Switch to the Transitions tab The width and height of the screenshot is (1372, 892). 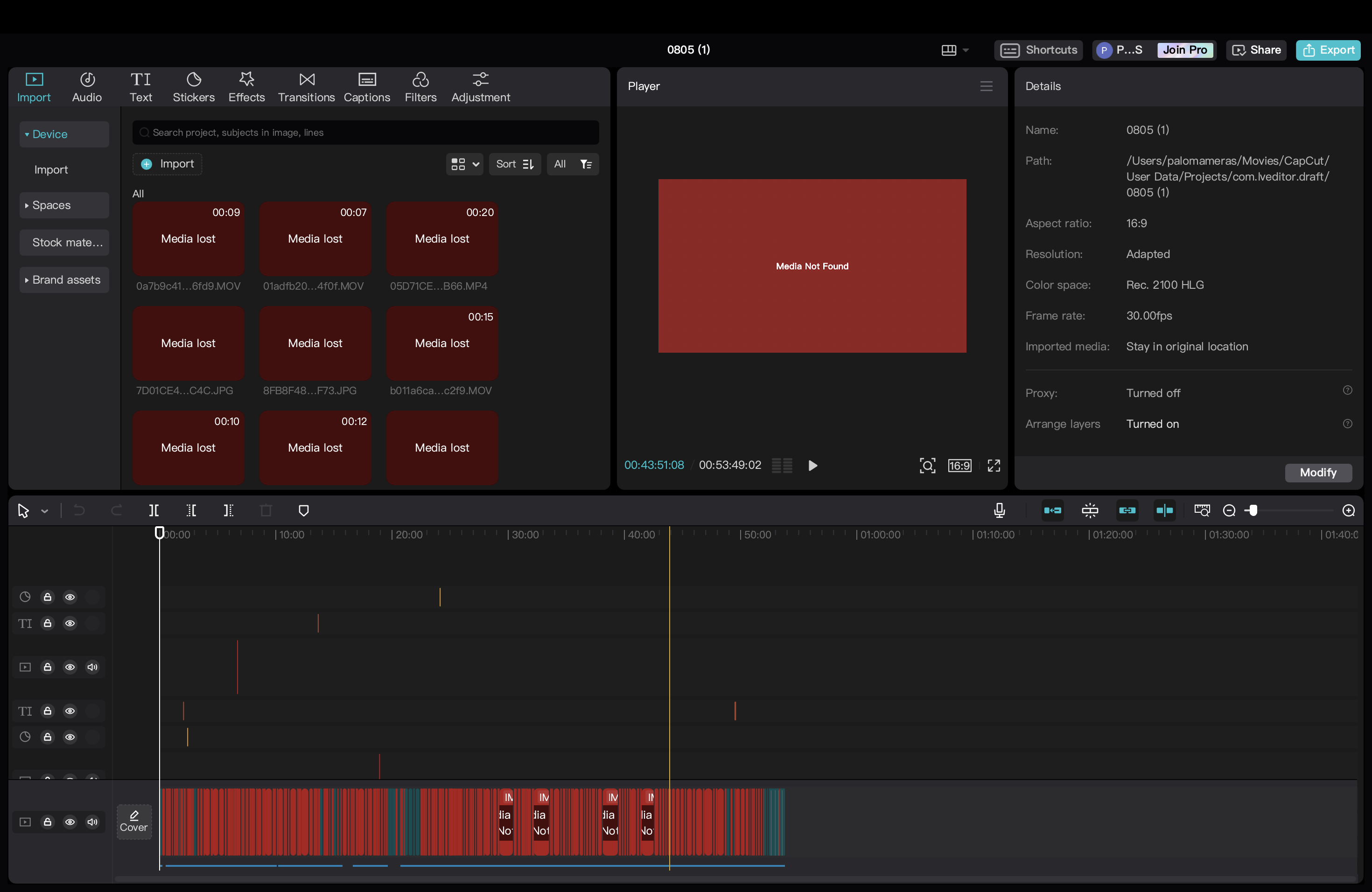306,87
